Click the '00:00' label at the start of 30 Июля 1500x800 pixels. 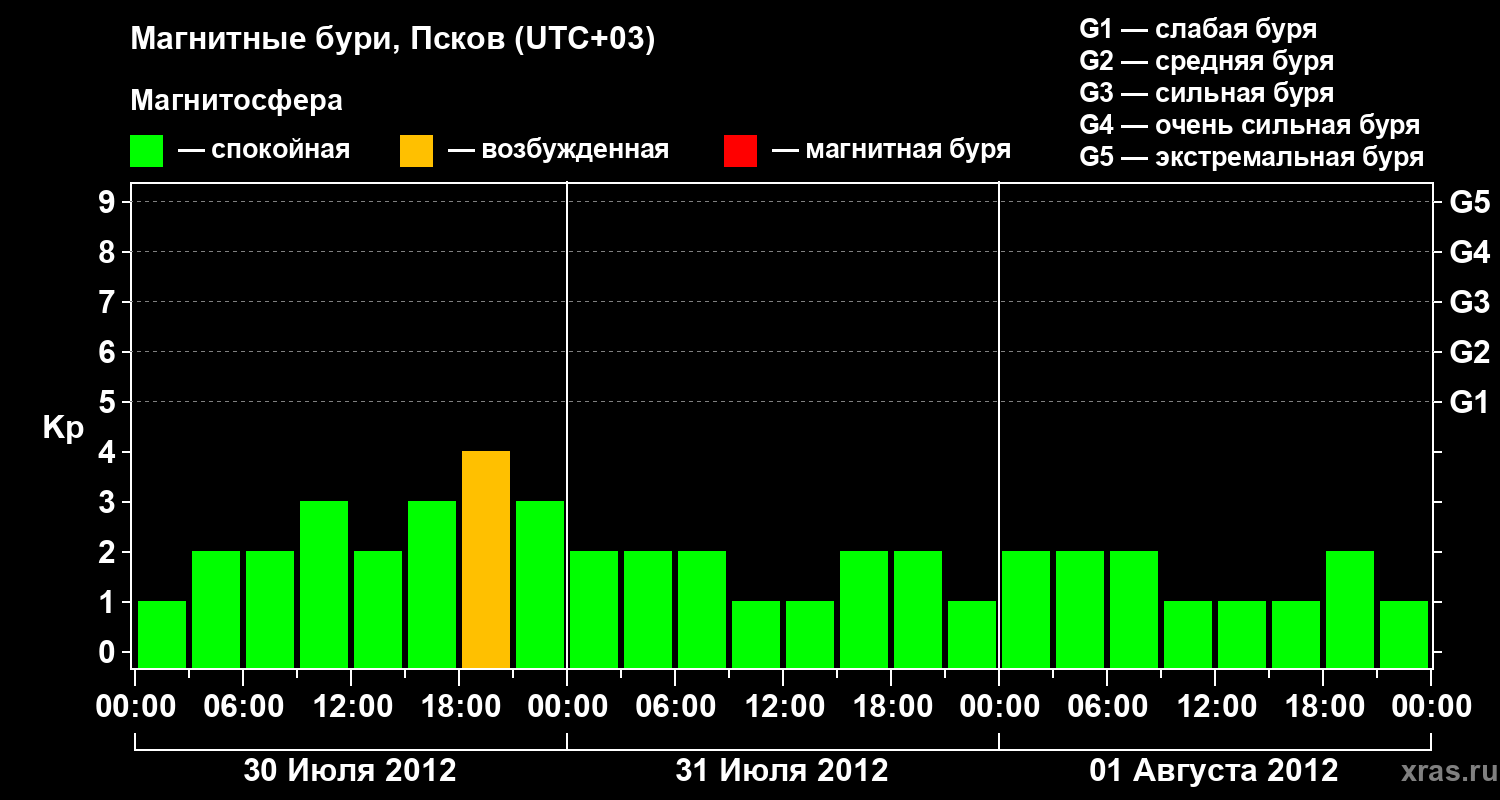[136, 707]
